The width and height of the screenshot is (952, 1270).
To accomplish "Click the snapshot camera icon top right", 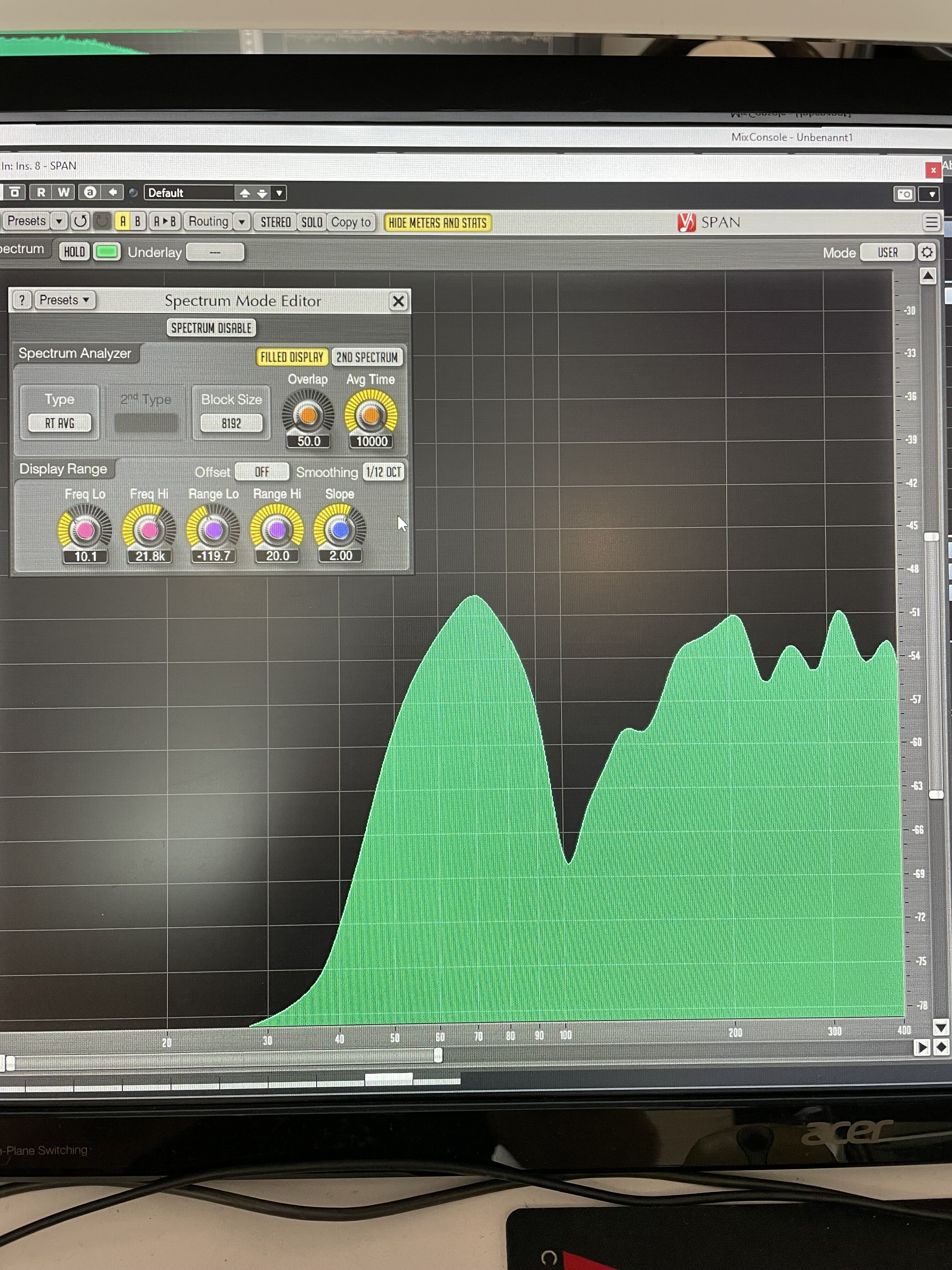I will pos(904,194).
